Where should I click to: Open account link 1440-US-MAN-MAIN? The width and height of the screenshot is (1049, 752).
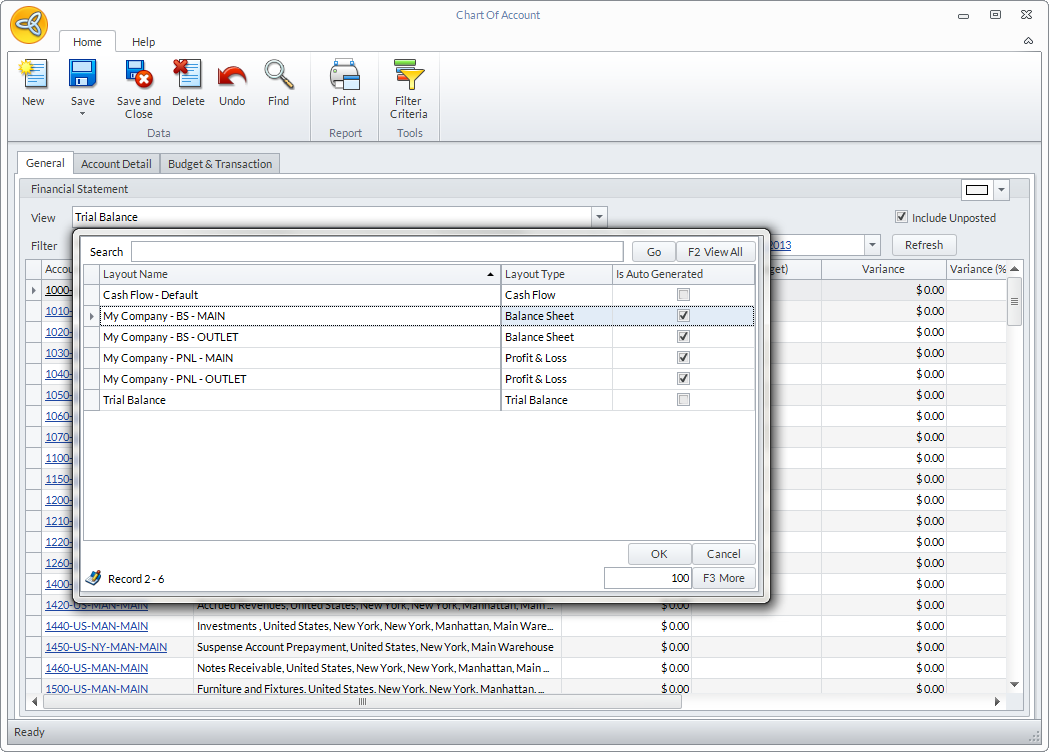(96, 626)
